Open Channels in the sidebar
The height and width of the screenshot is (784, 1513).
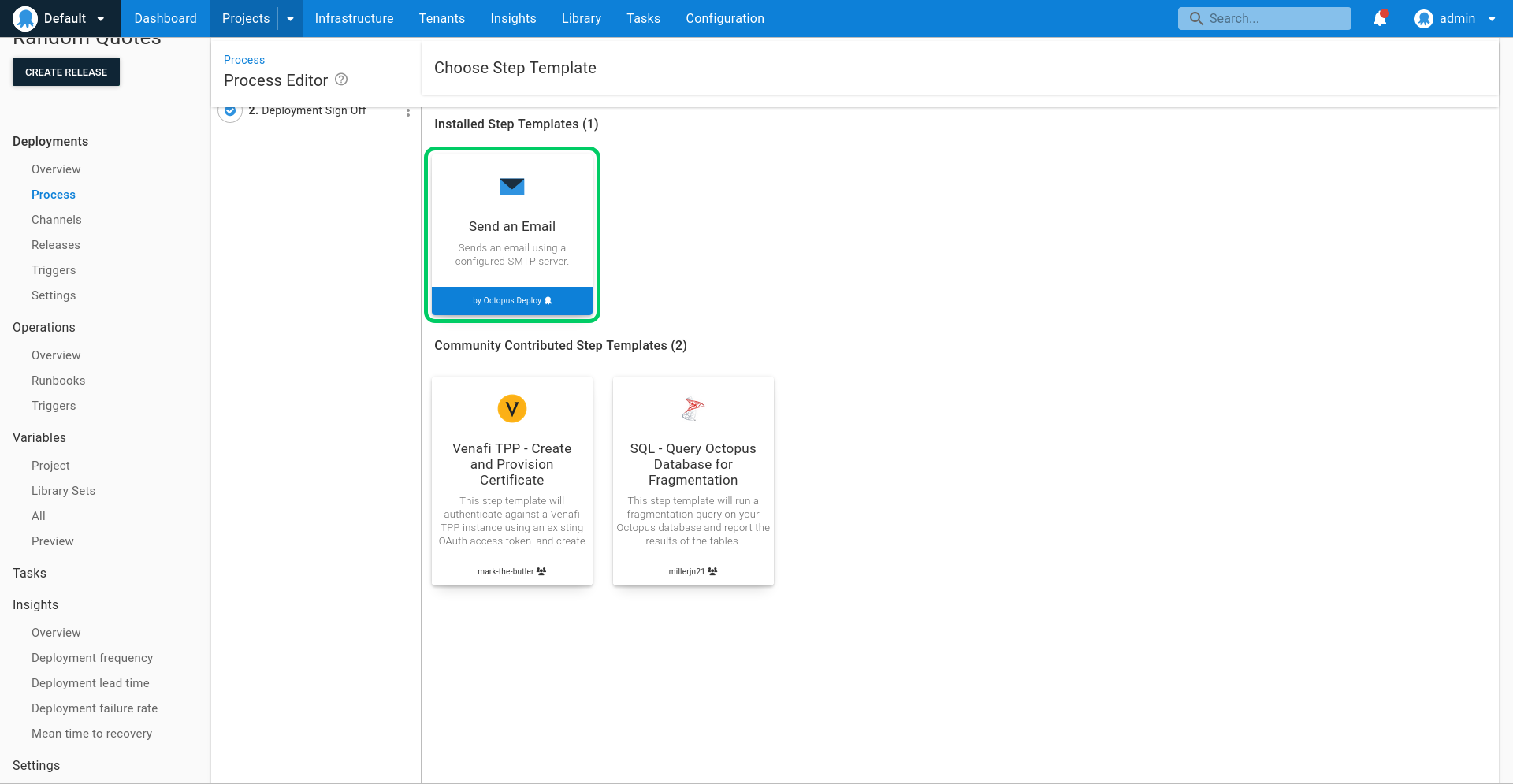(x=57, y=220)
